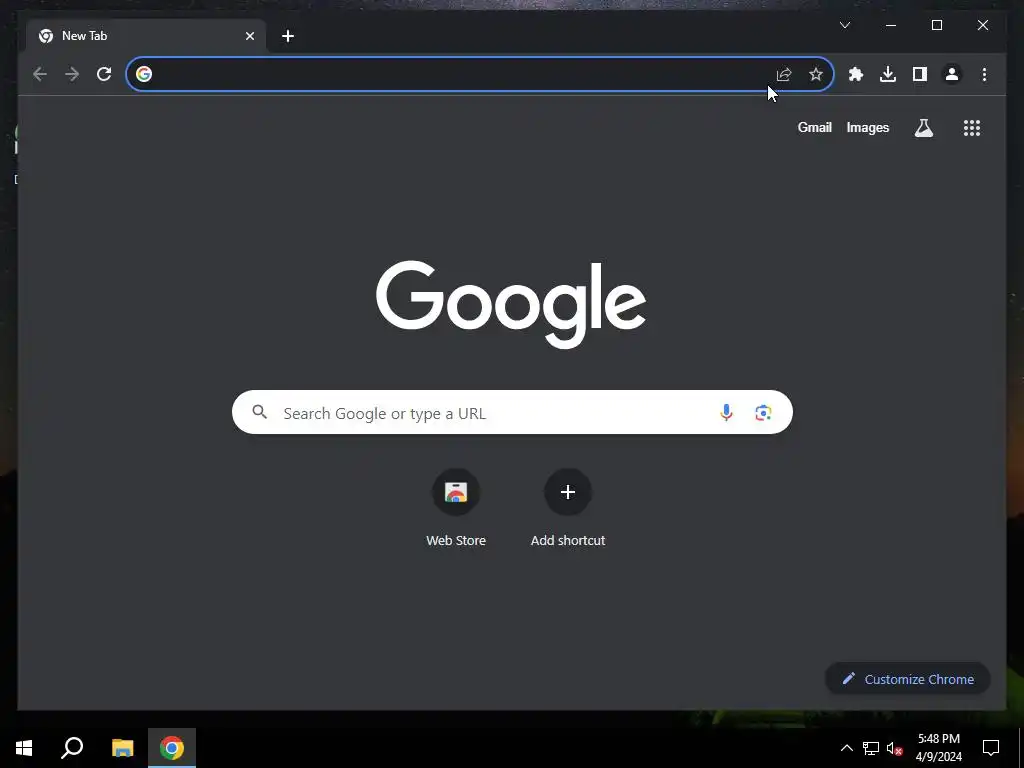Viewport: 1024px width, 768px height.
Task: Click the magnifier icon in the search box
Action: click(x=259, y=412)
